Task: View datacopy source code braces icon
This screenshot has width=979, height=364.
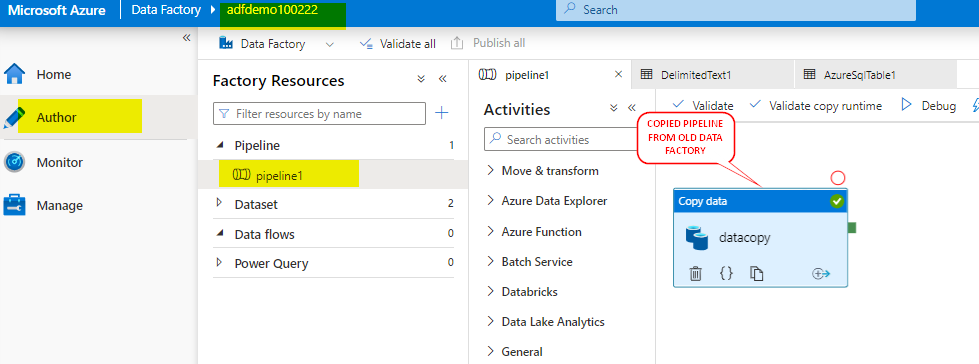Action: pos(726,273)
